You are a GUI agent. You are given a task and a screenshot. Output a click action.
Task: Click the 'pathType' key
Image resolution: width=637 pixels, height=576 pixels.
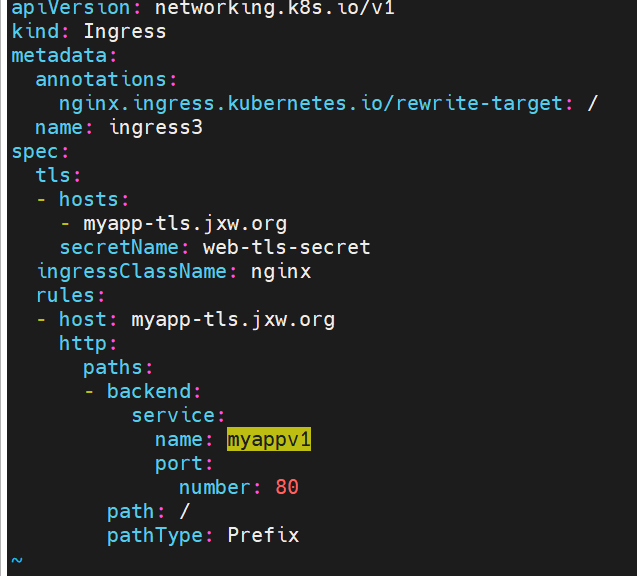tap(155, 536)
